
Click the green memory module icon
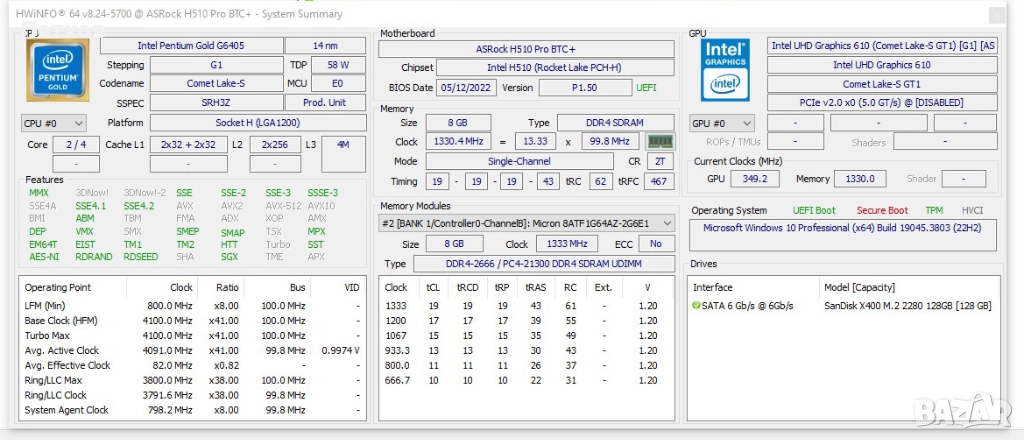tap(660, 142)
